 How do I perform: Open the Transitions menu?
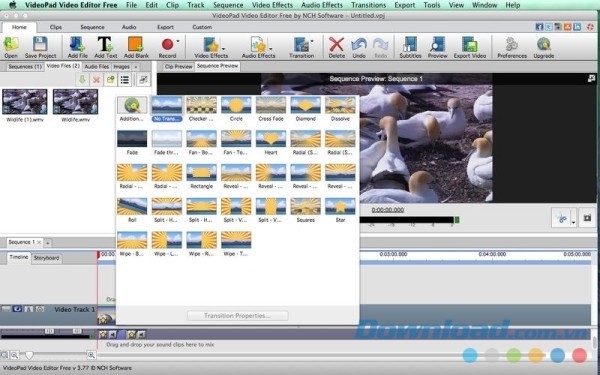(368, 5)
